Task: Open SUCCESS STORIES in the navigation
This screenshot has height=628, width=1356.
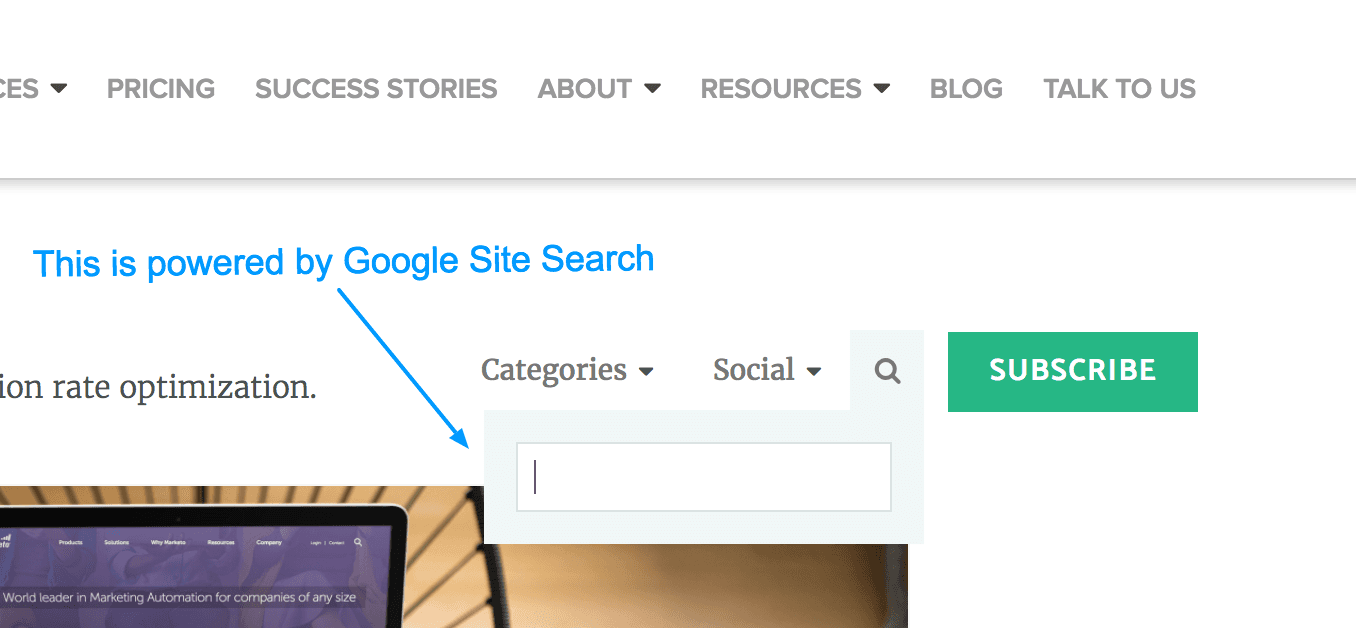Action: 376,88
